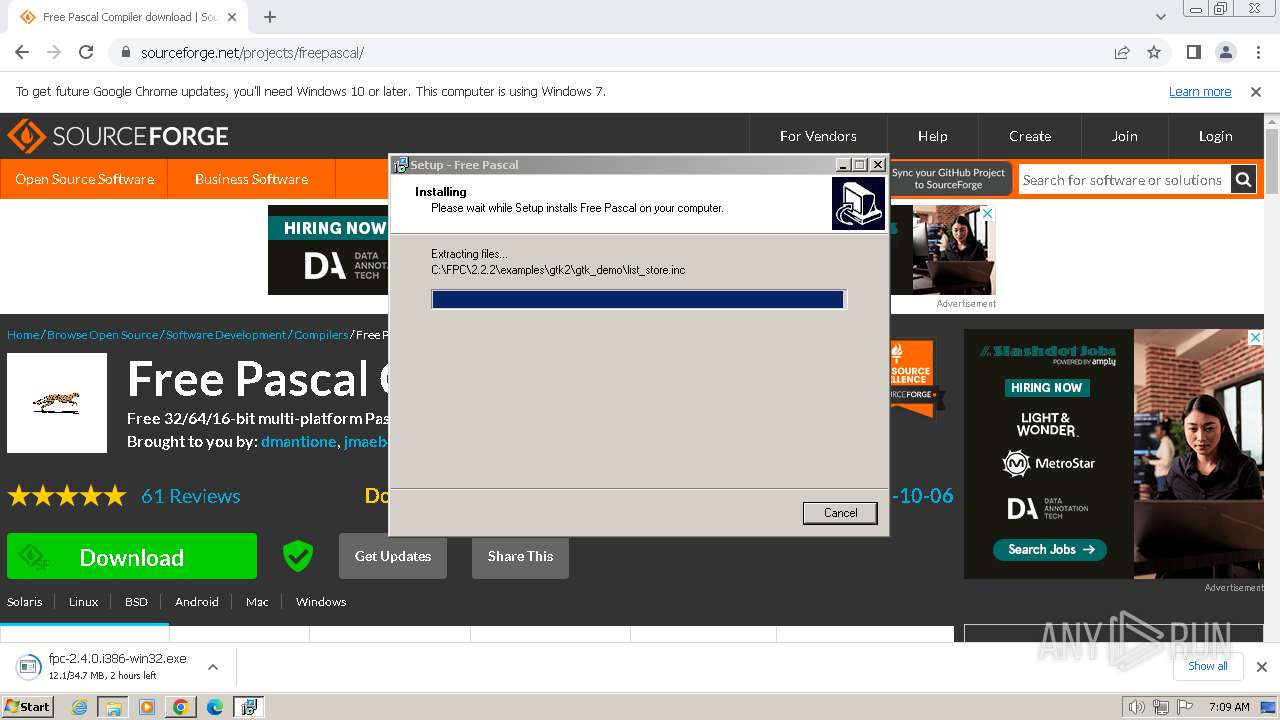Select the Android platform link
The width and height of the screenshot is (1280, 720).
click(197, 602)
